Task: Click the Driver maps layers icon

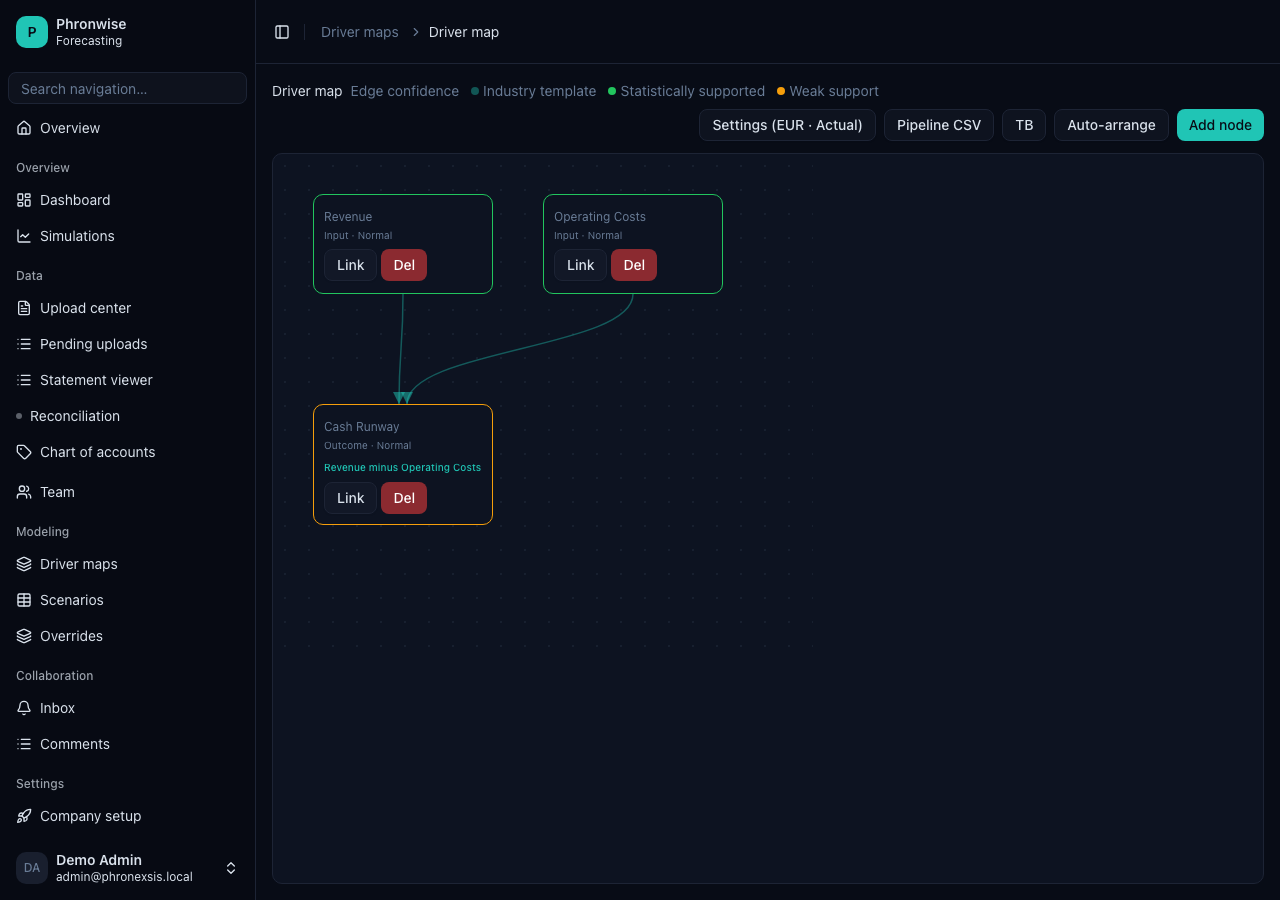Action: pos(24,564)
